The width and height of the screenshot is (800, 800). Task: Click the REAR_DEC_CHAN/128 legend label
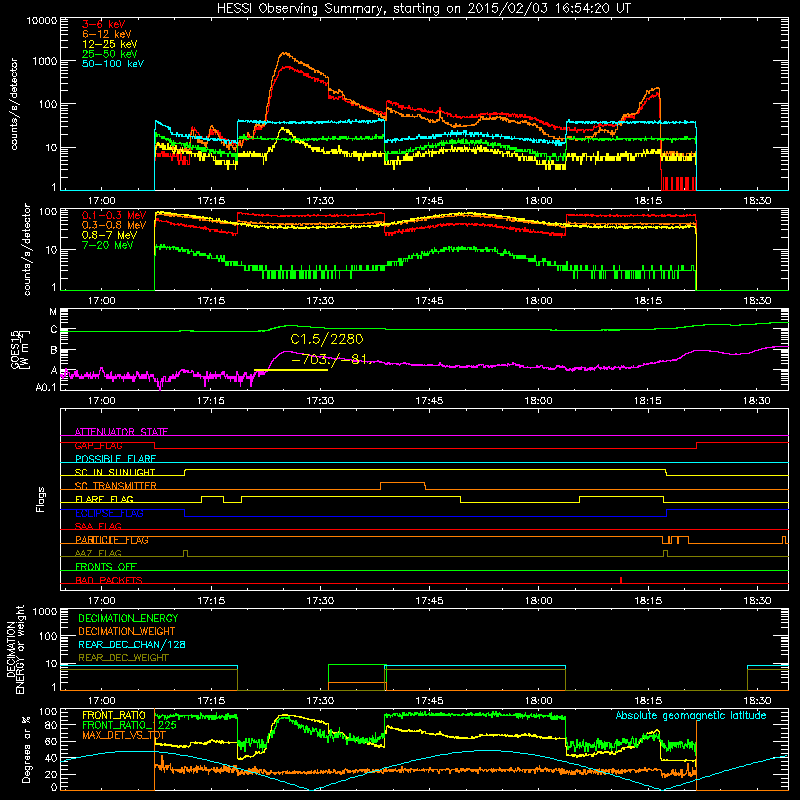pos(132,644)
